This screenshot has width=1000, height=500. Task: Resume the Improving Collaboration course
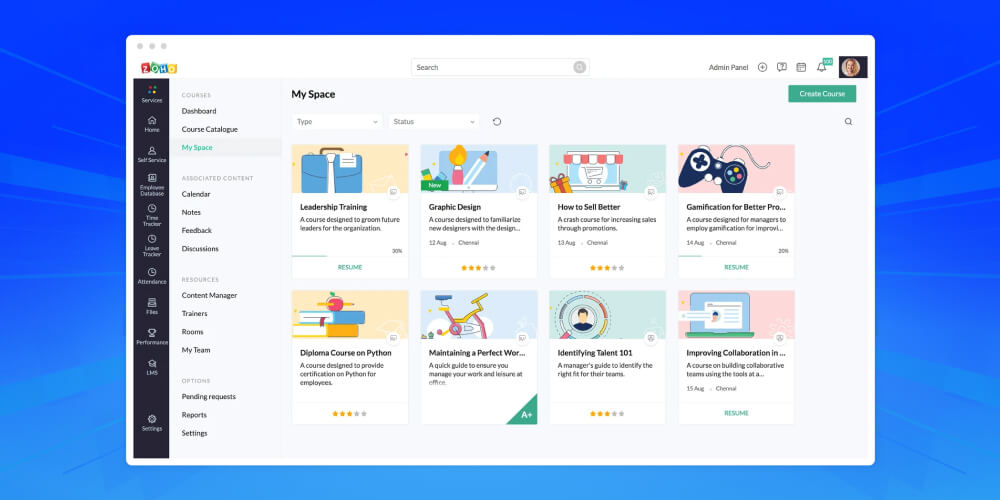[x=737, y=413]
